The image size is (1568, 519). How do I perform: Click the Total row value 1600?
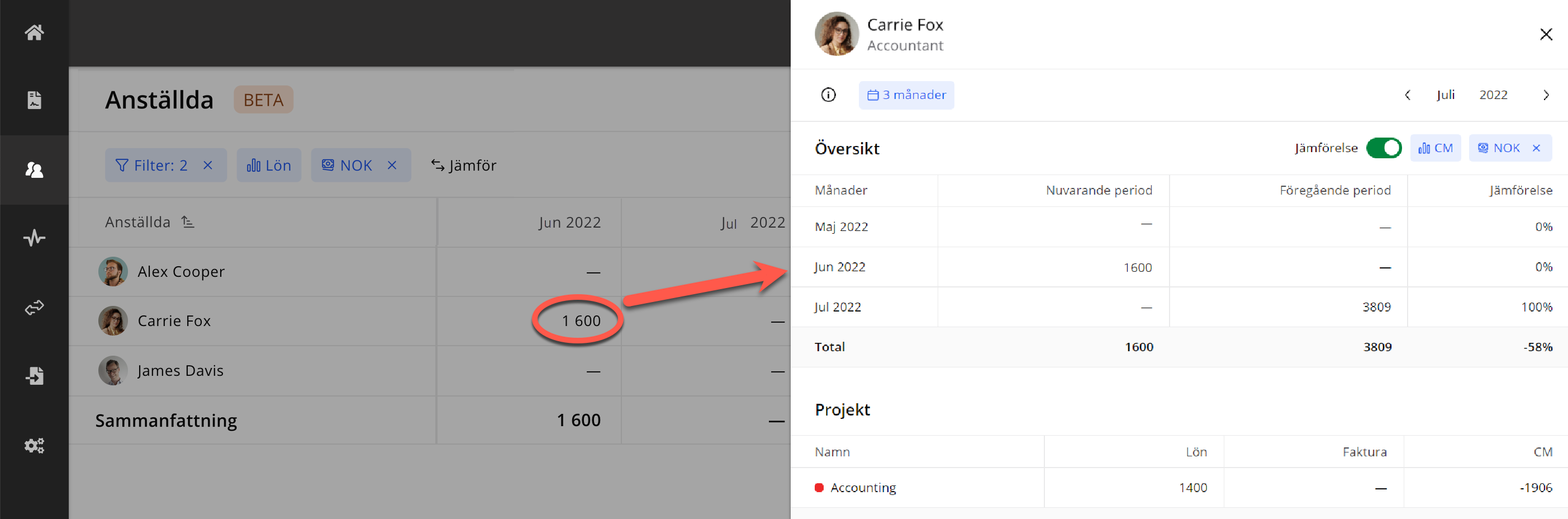(x=1138, y=347)
